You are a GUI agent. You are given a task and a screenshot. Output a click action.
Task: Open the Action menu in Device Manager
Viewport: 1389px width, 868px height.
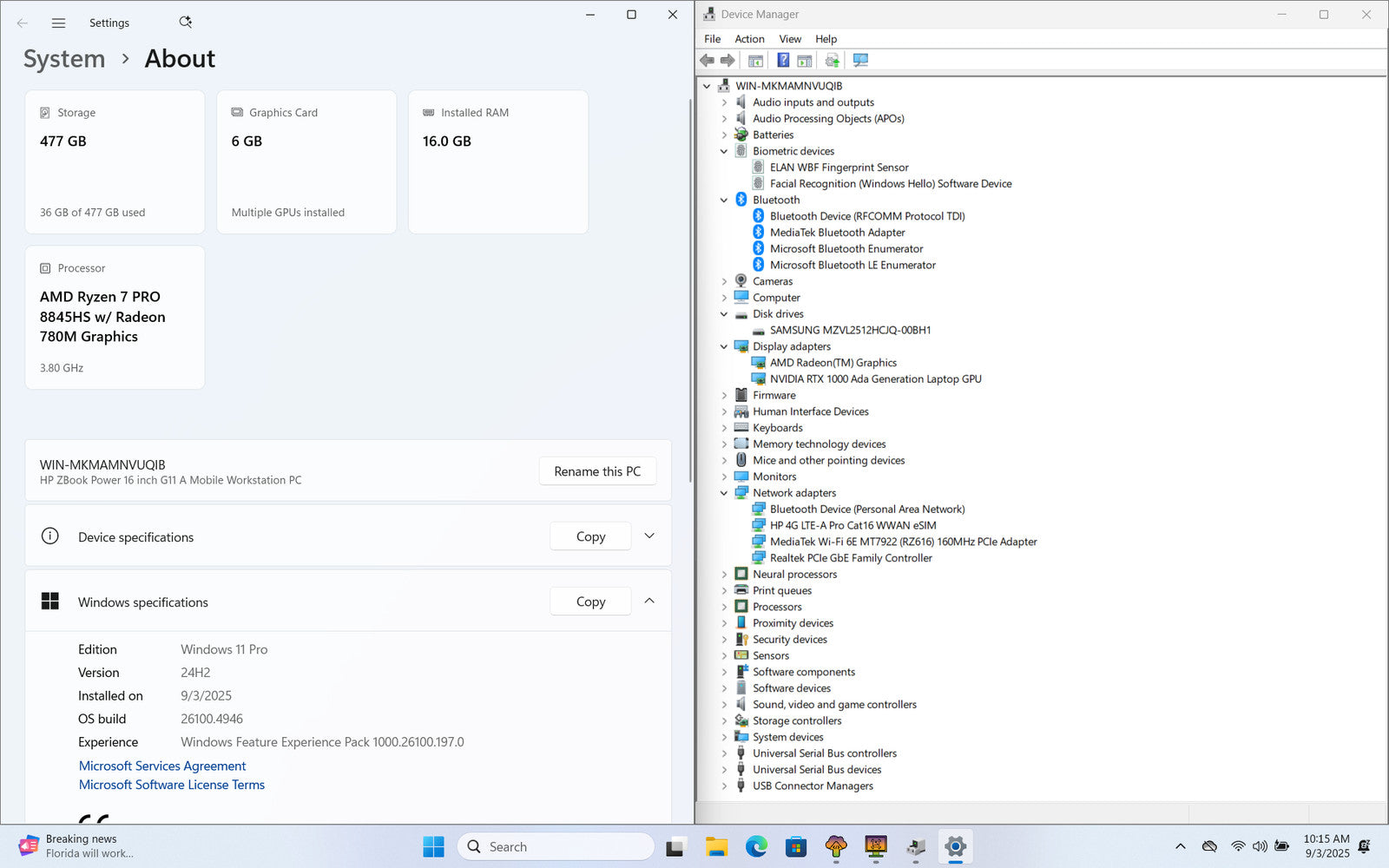coord(749,39)
